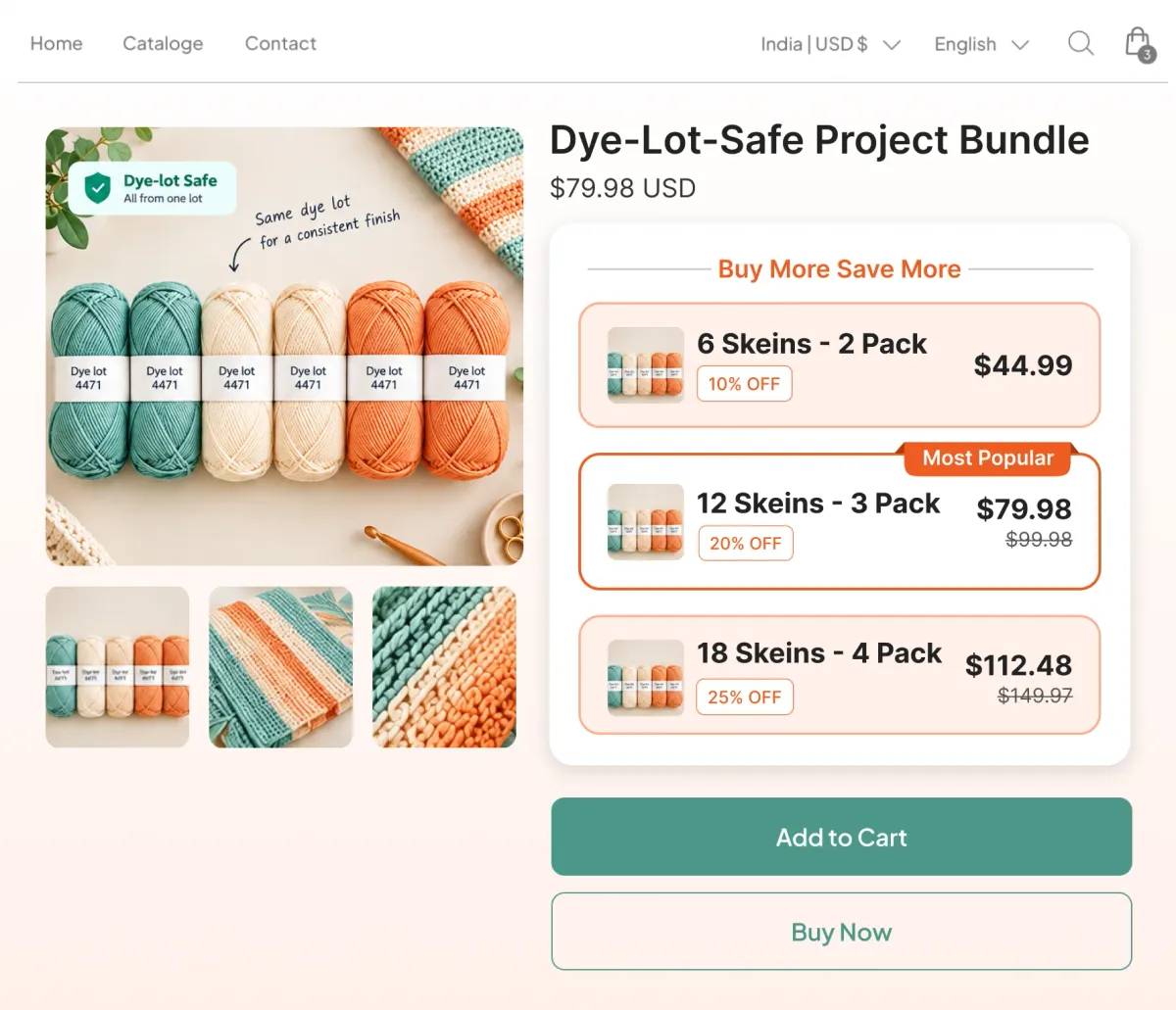This screenshot has height=1010, width=1176.
Task: Click the Dye-lot Safe shield badge
Action: [152, 188]
